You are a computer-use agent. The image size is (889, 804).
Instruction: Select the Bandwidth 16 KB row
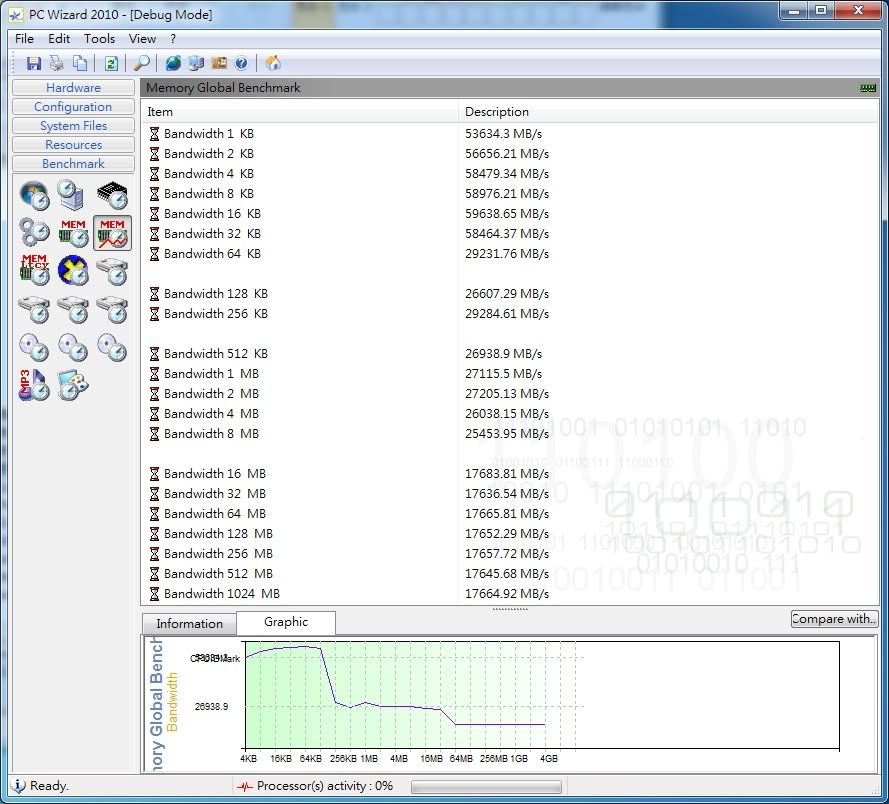tap(509, 214)
